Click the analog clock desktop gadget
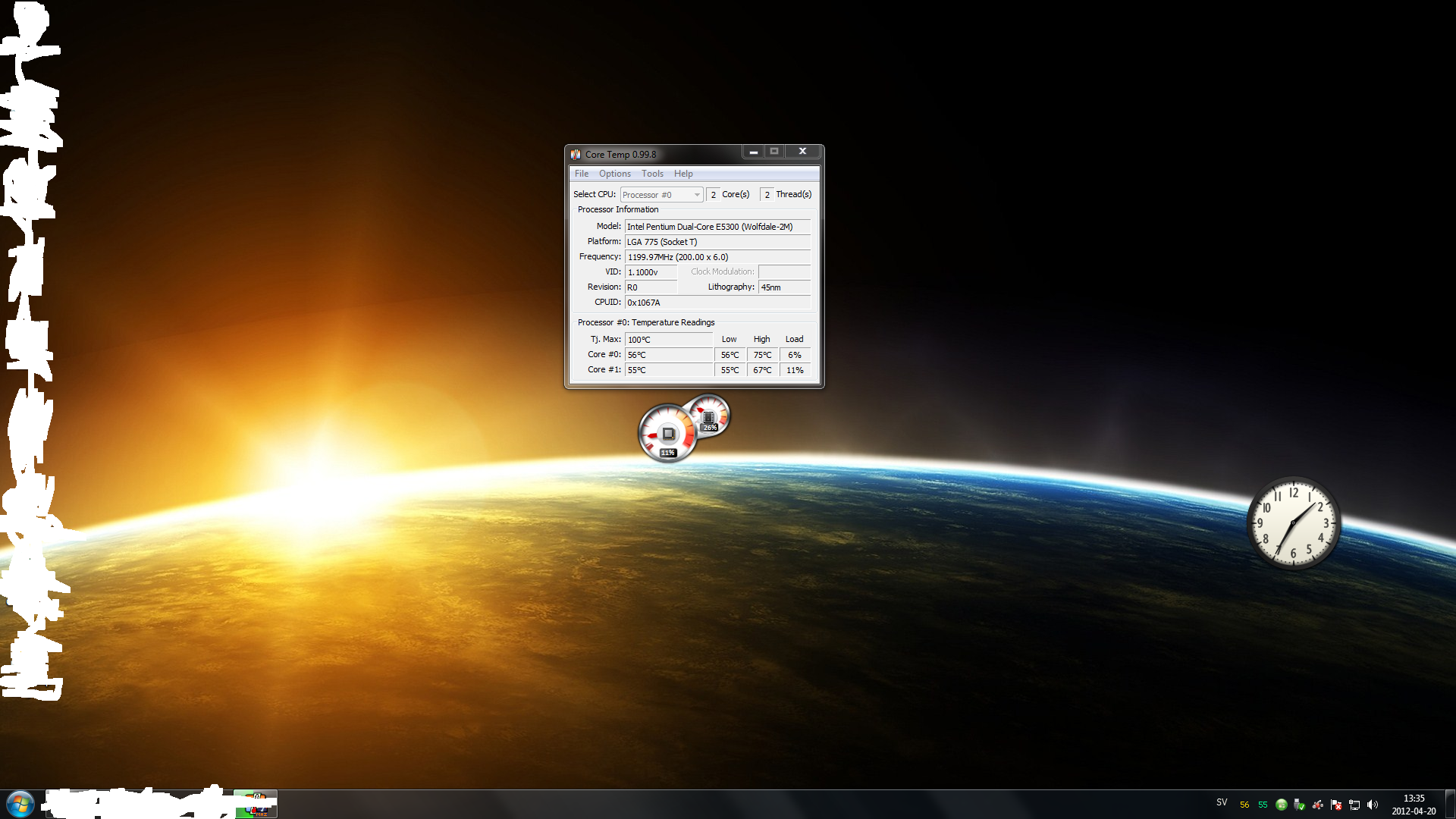Viewport: 1456px width, 819px height. (x=1294, y=522)
